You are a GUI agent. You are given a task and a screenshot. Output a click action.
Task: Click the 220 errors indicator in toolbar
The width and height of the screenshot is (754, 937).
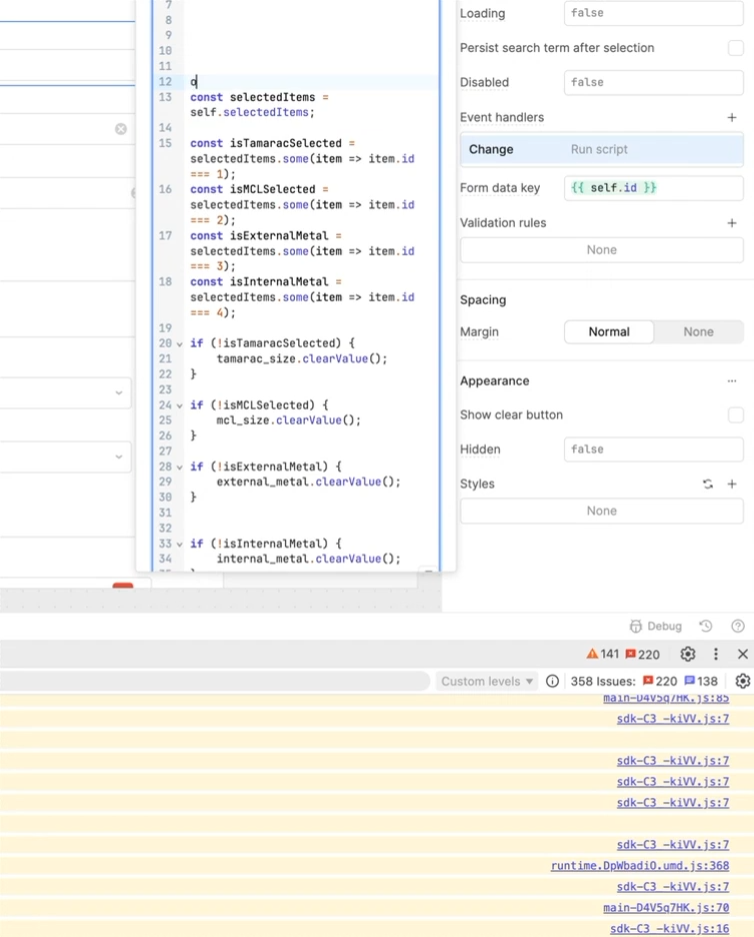[642, 654]
